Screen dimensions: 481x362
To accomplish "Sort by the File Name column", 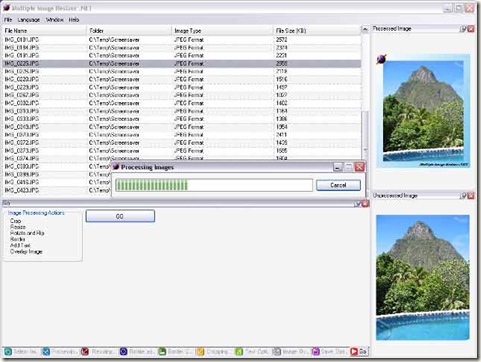I will 44,31.
